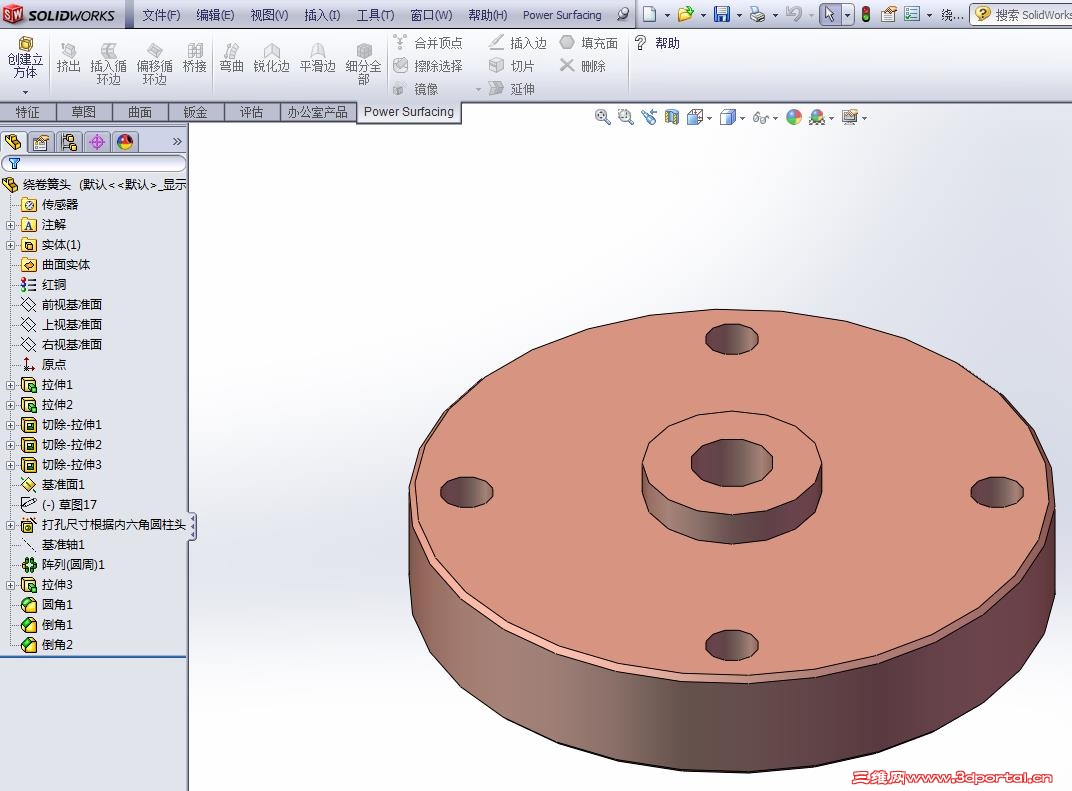Click Fill Face (填充面) command
This screenshot has height=791, width=1072.
(589, 43)
